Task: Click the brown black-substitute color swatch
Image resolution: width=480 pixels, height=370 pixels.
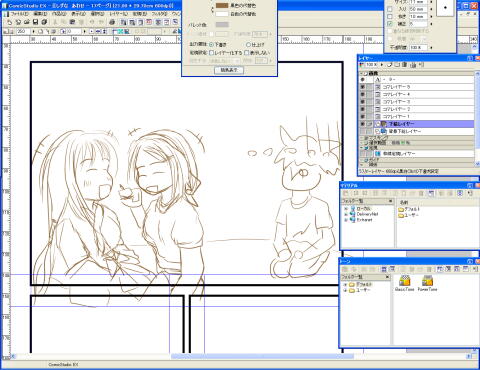Action: pos(222,5)
